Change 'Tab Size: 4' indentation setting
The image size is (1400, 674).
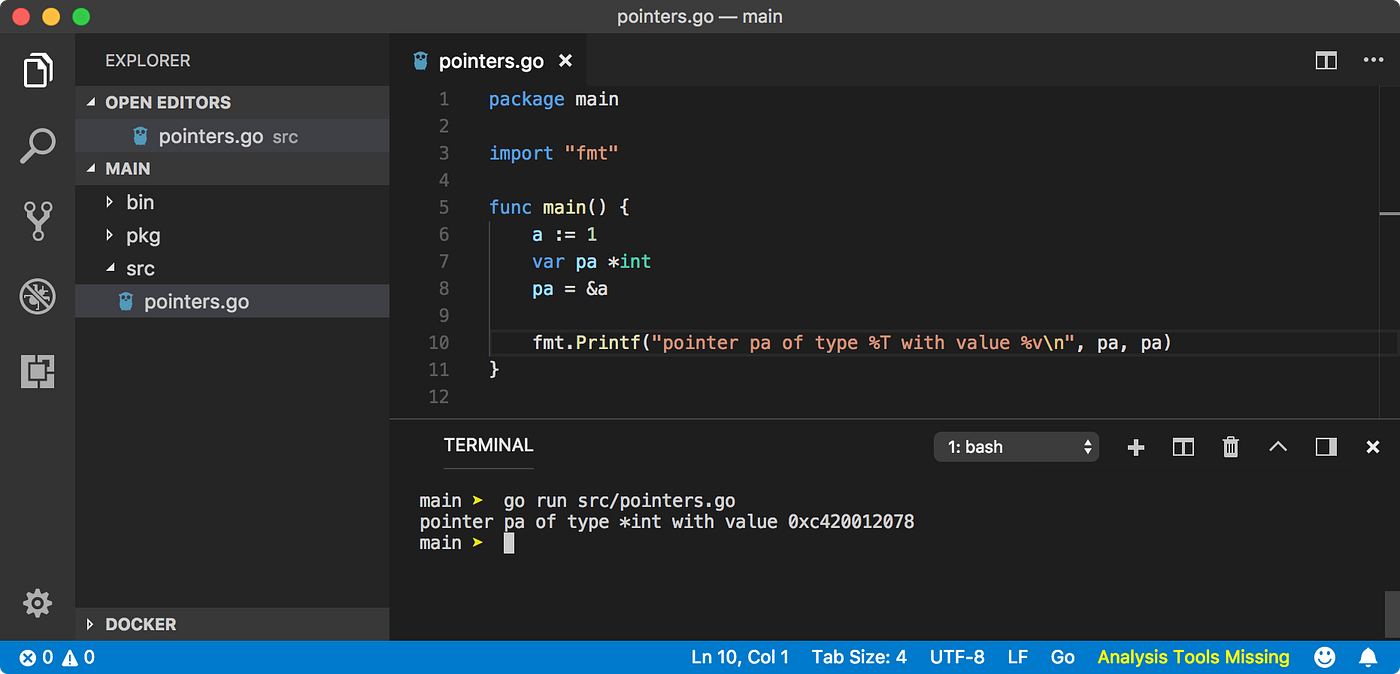tap(859, 657)
